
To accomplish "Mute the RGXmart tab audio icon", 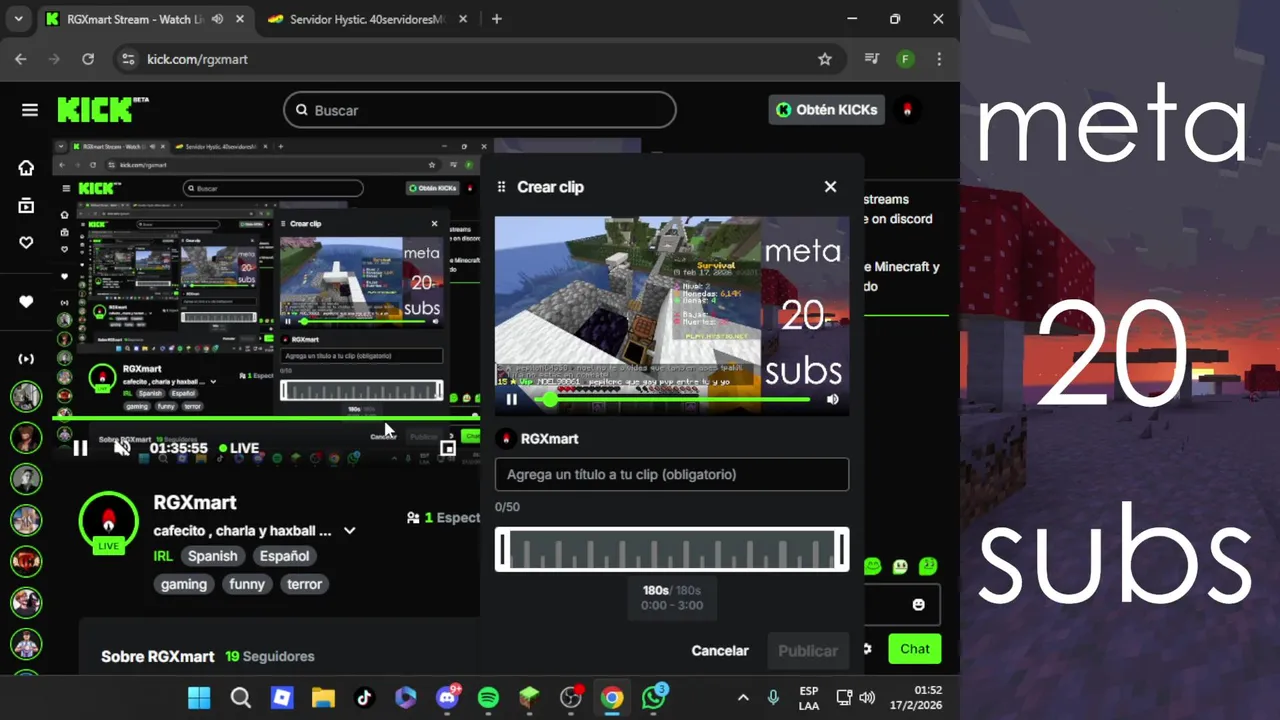I will [x=218, y=19].
